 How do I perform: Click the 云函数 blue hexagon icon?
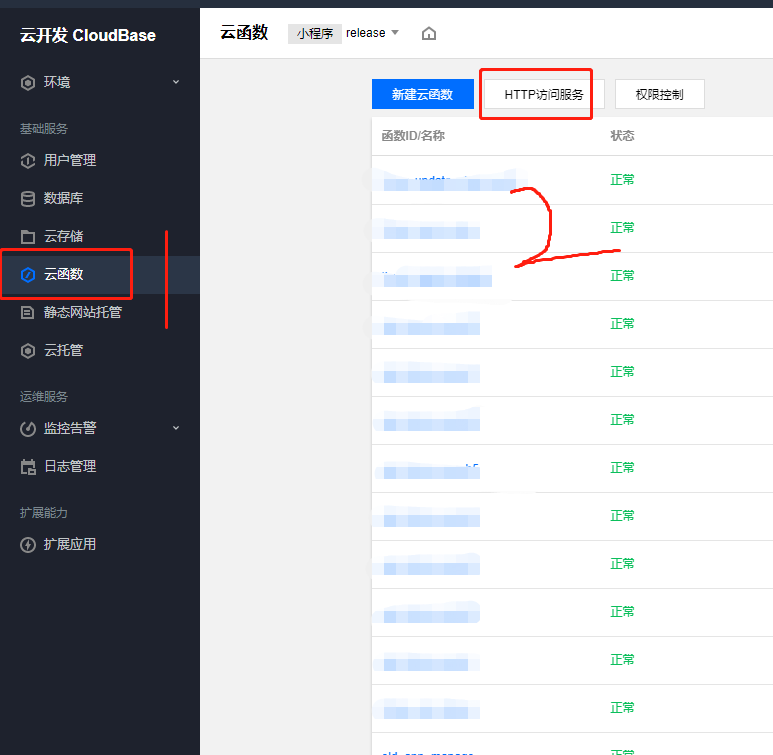pos(28,275)
